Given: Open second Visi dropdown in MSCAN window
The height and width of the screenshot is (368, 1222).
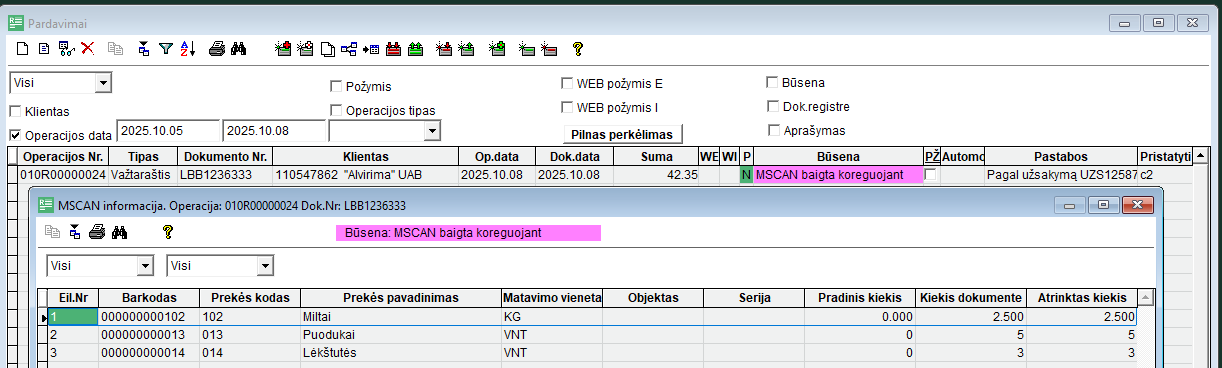Looking at the screenshot, I should [265, 265].
